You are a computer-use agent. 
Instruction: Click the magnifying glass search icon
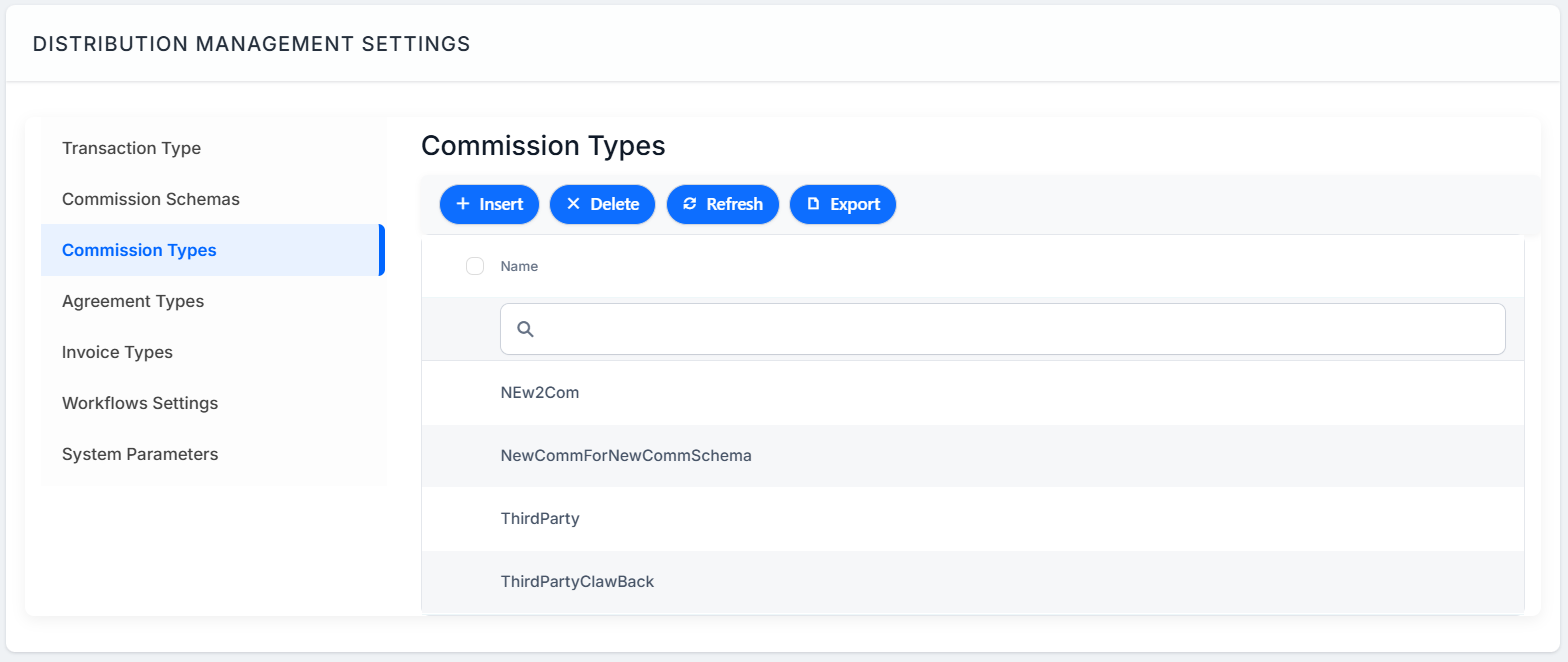525,329
